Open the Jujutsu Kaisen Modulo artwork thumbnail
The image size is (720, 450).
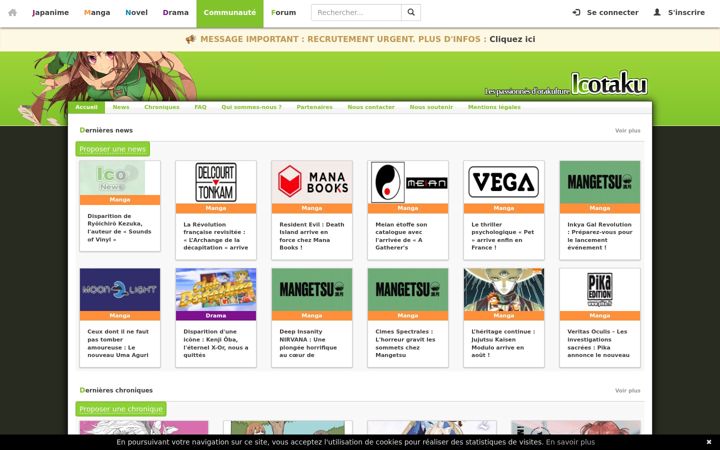tap(504, 290)
